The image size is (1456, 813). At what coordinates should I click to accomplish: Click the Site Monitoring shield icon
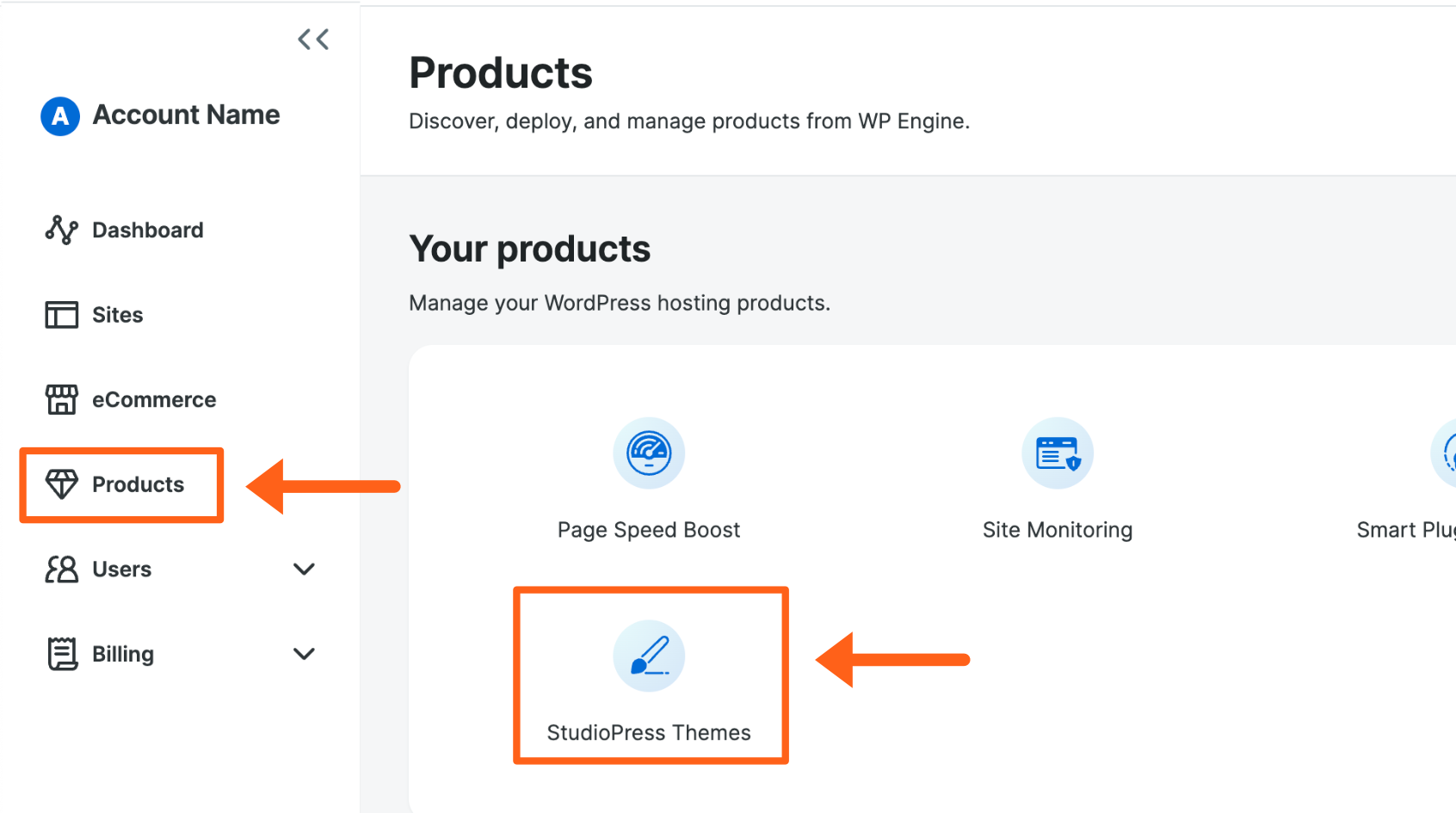1057,453
